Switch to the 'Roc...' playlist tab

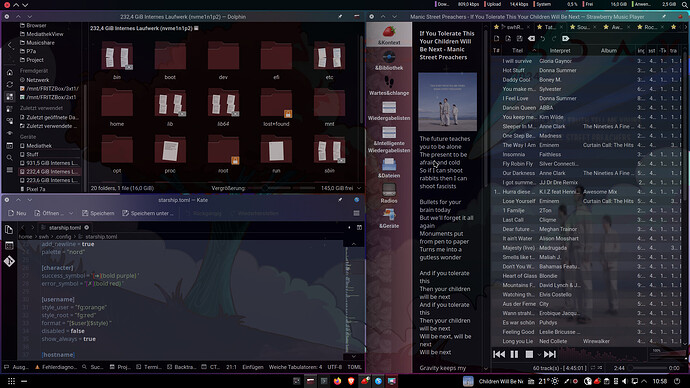(650, 27)
